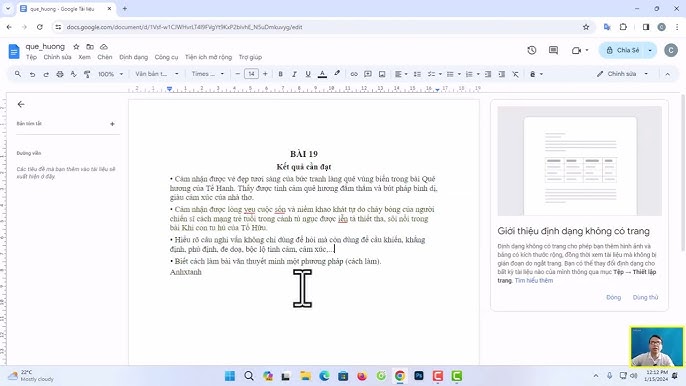Image resolution: width=686 pixels, height=386 pixels.
Task: Open the 'Chỉnh sửa' editing mode dropdown
Action: tap(622, 74)
